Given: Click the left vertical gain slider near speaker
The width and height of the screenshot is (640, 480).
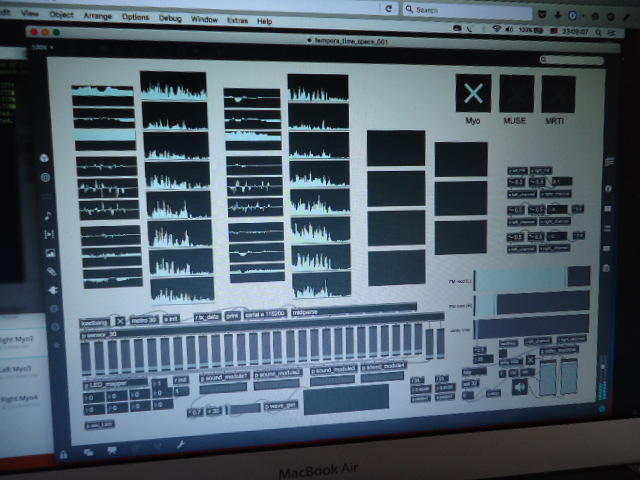Looking at the screenshot, I should pos(548,378).
